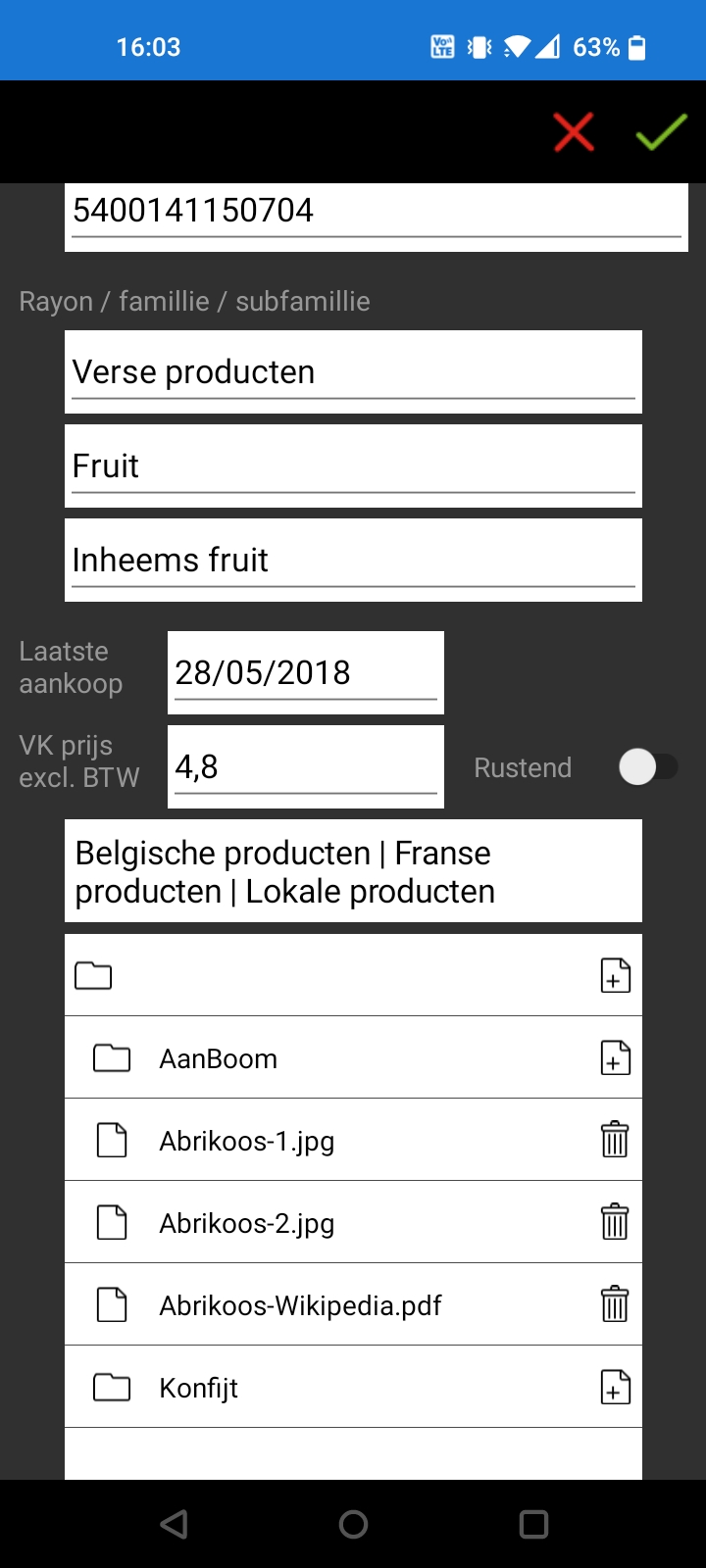Image resolution: width=706 pixels, height=1568 pixels.
Task: Open the Abrikoos-Wikipedia.pdf file
Action: tap(300, 1305)
